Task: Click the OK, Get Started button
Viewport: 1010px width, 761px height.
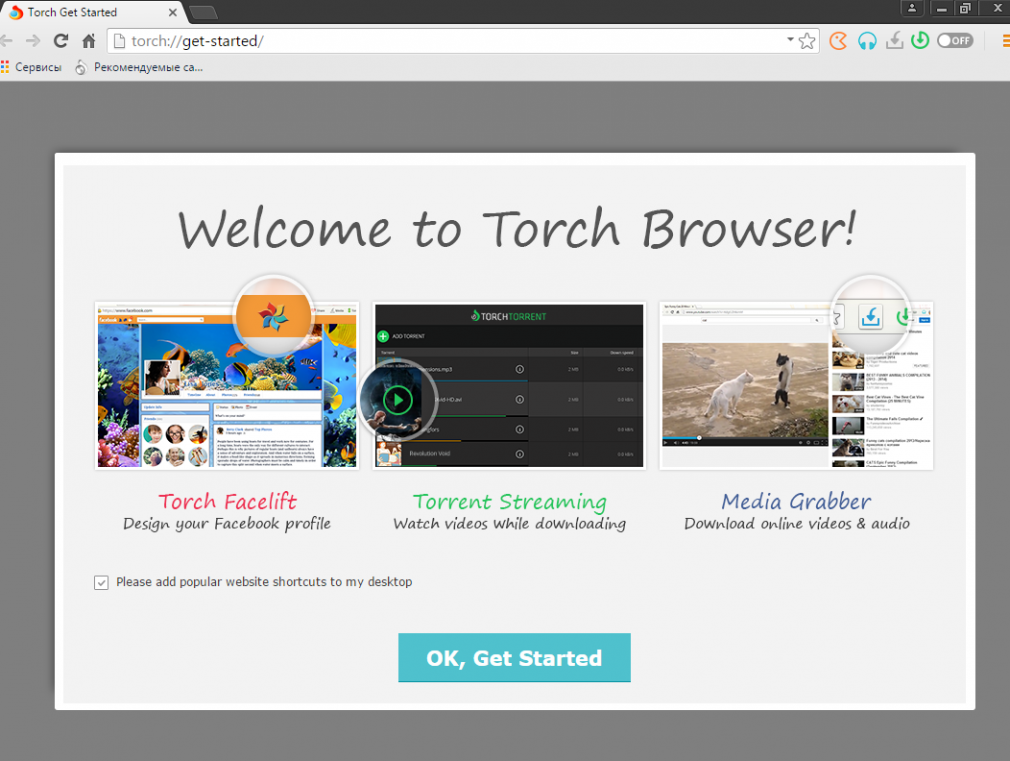Action: (514, 657)
